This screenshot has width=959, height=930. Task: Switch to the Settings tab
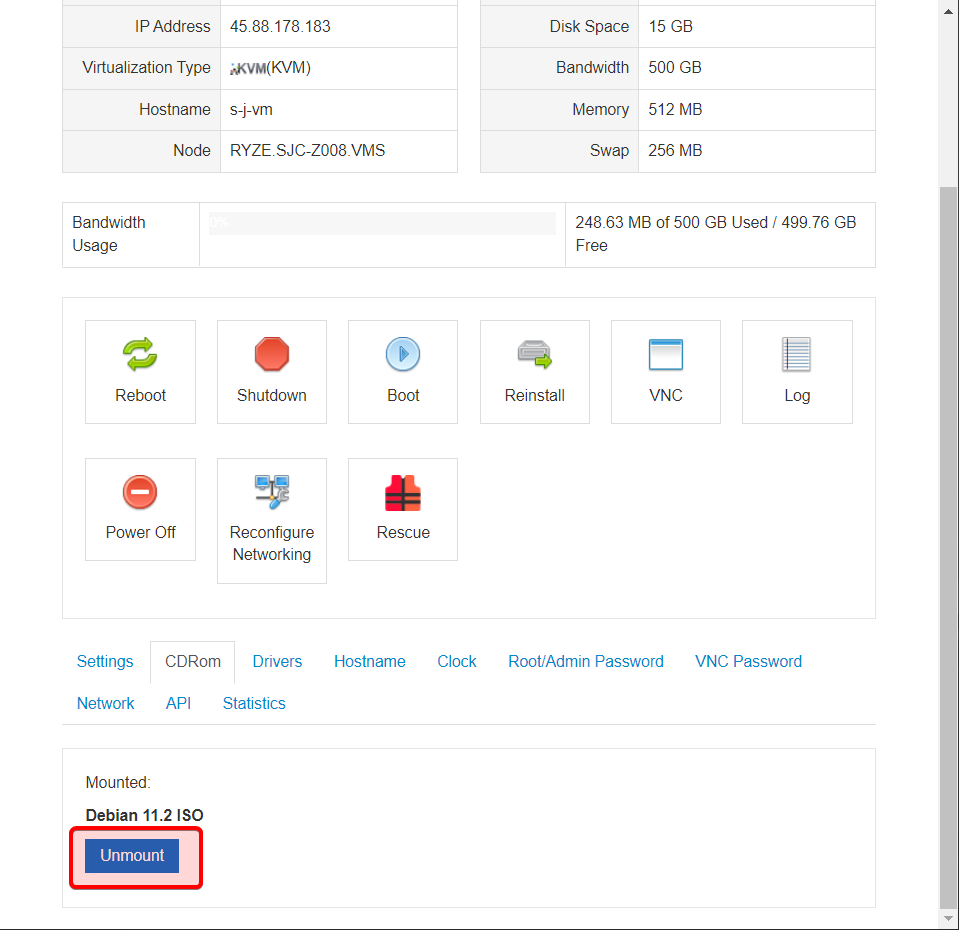(105, 662)
